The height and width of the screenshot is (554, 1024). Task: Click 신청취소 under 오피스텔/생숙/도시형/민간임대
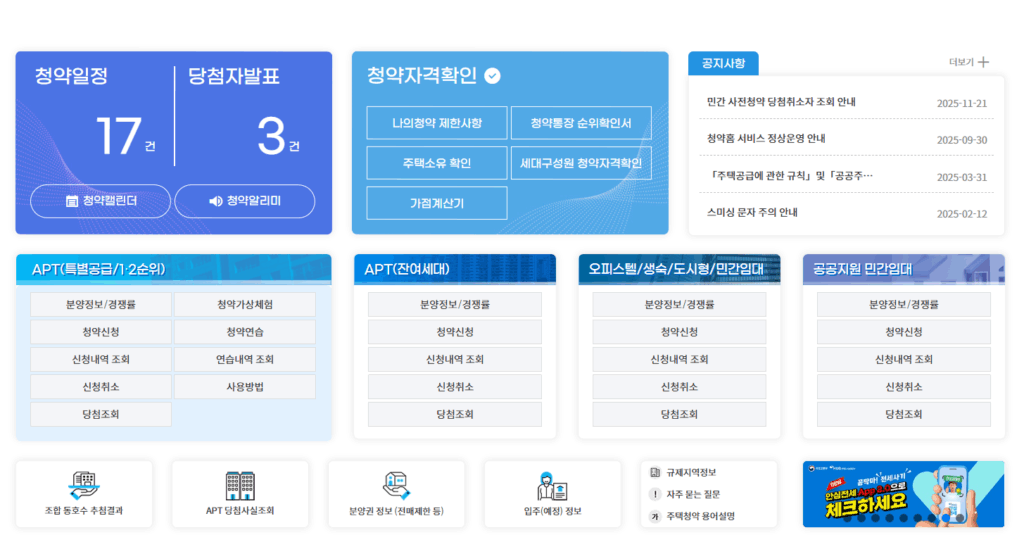coord(679,387)
